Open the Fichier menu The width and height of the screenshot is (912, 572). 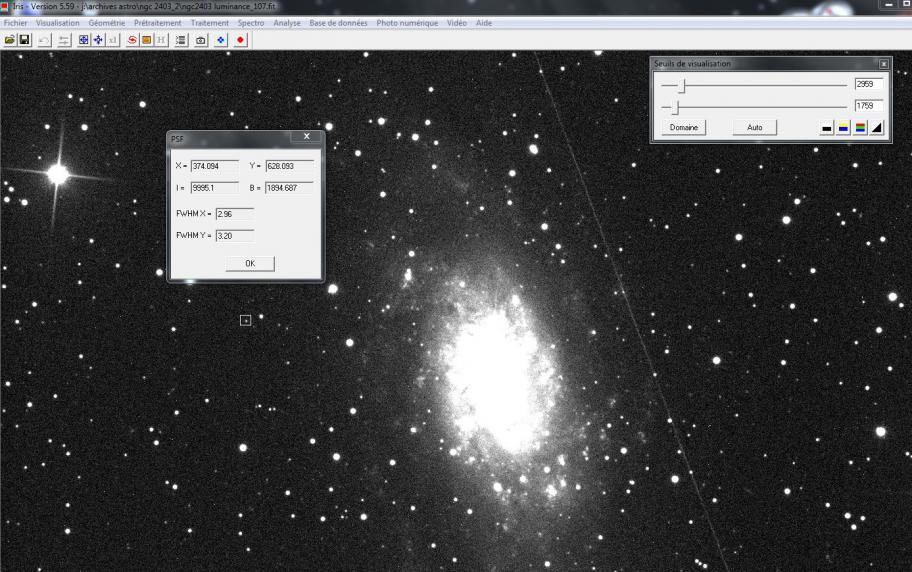pos(16,23)
